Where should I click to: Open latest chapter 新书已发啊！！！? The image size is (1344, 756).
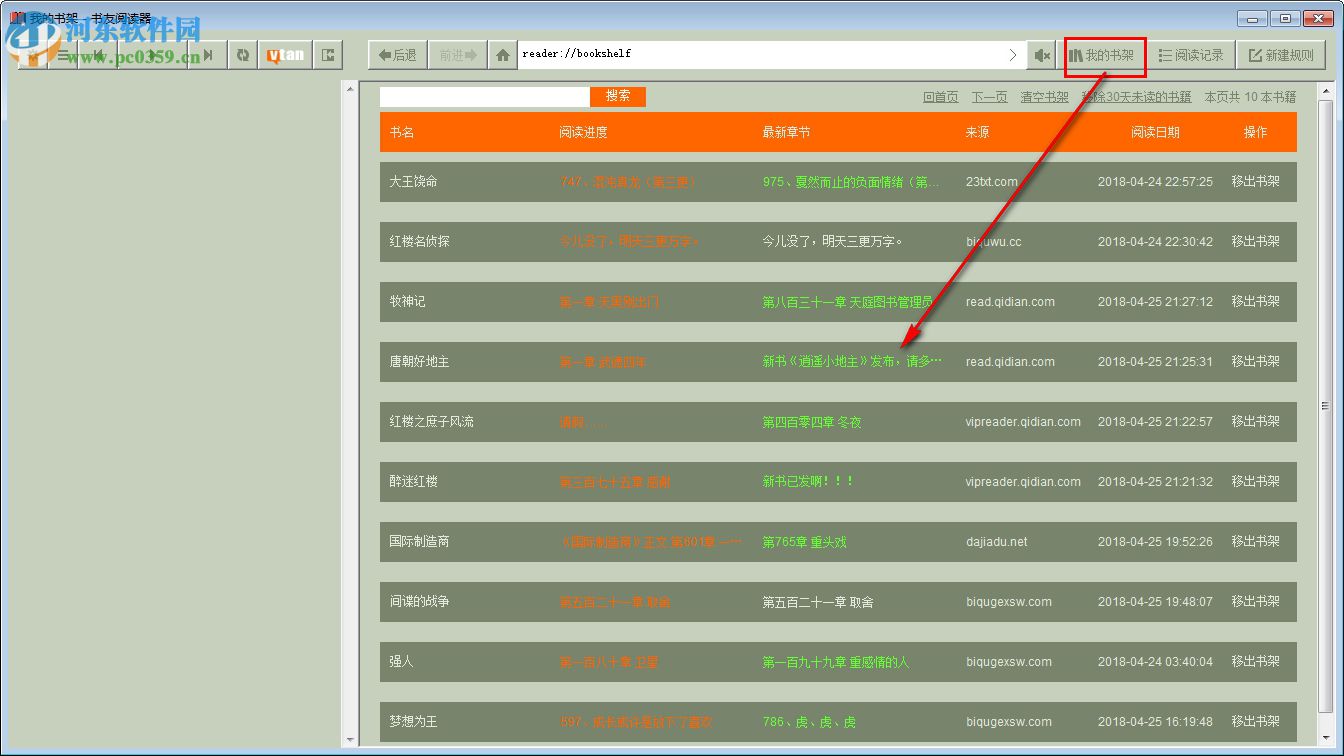pyautogui.click(x=808, y=482)
